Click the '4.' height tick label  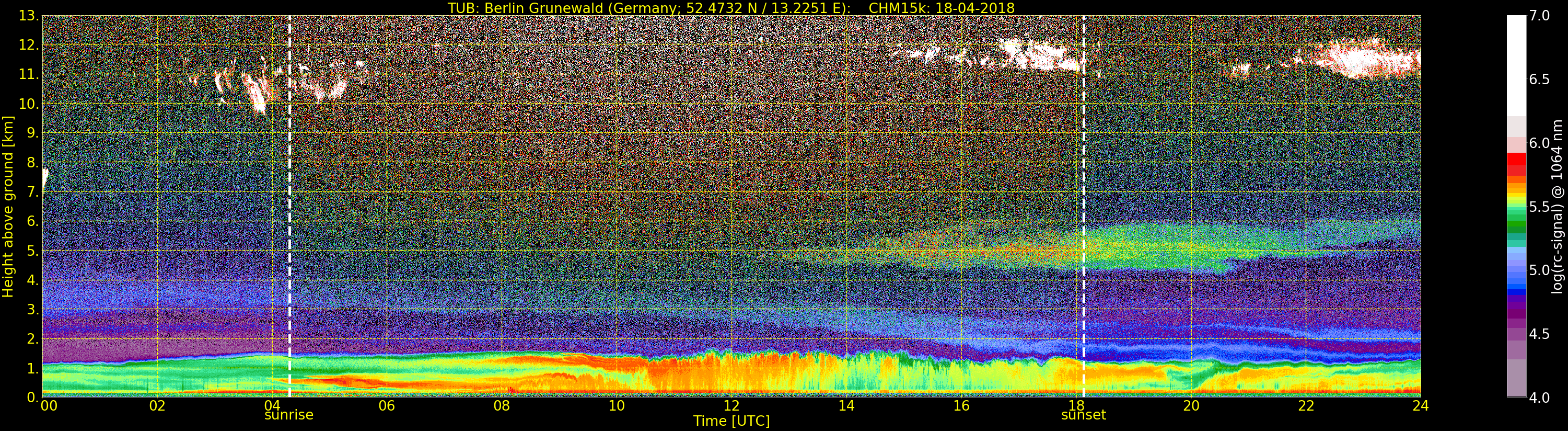coord(32,280)
